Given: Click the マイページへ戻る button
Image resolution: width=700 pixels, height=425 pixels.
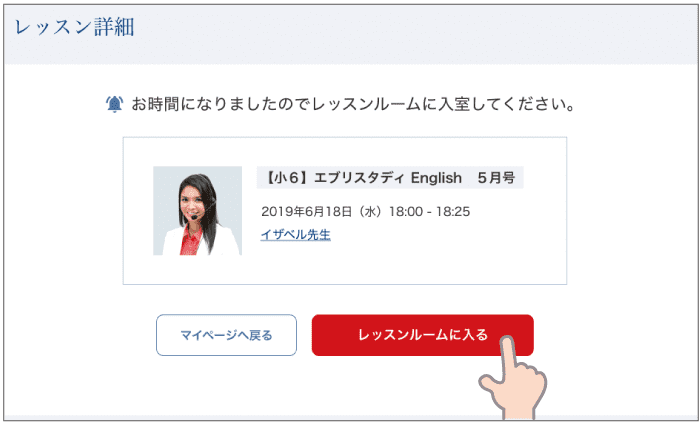Looking at the screenshot, I should (226, 335).
